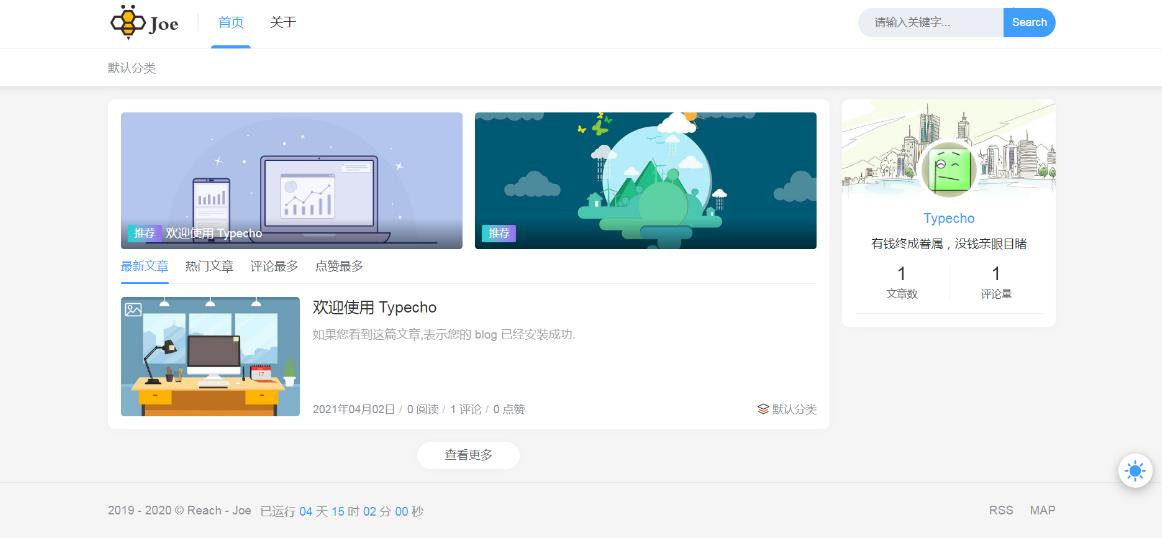Click the 已运行 running time counter

342,511
